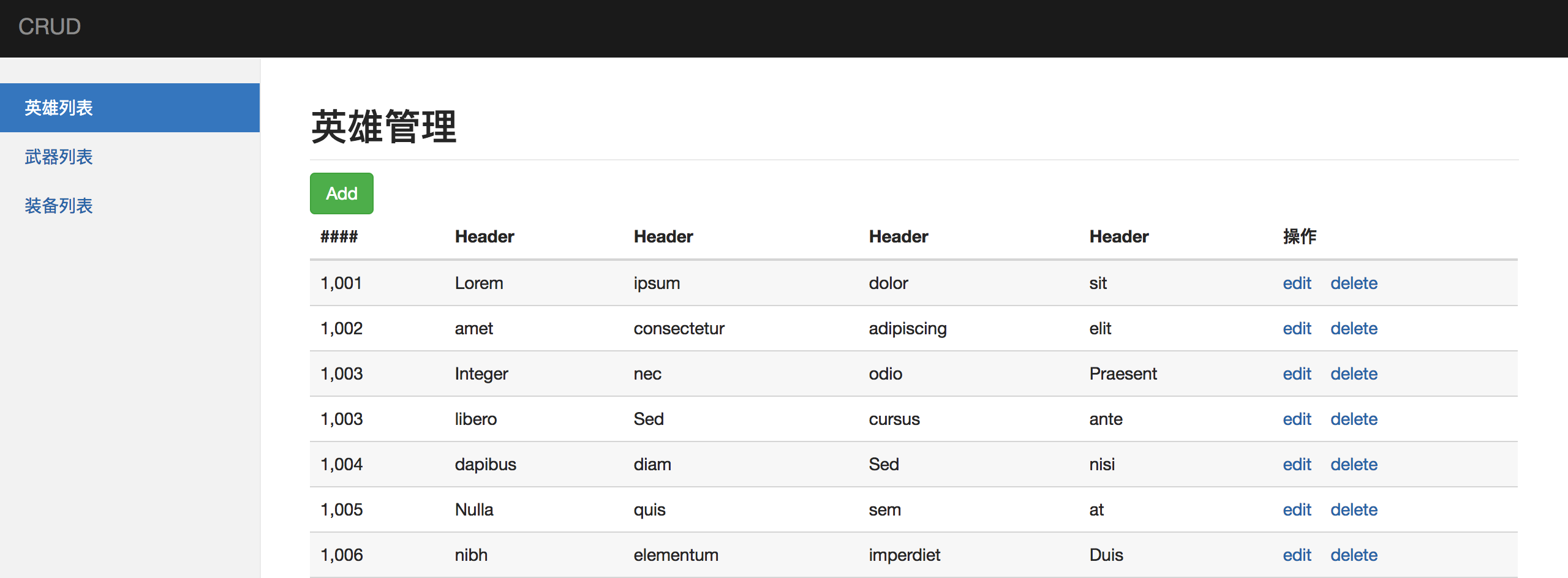Click the cell reading nibh
Viewport: 1568px width, 578px height.
coord(471,555)
